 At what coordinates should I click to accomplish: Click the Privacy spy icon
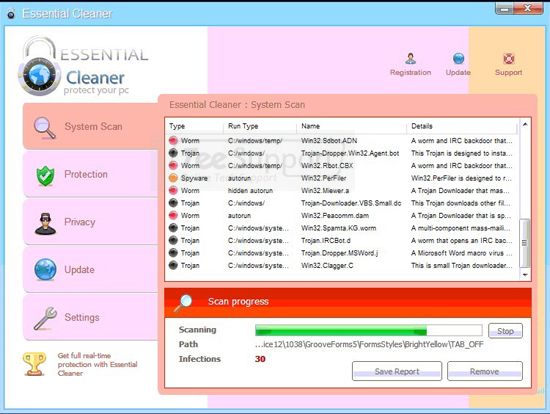(x=45, y=223)
